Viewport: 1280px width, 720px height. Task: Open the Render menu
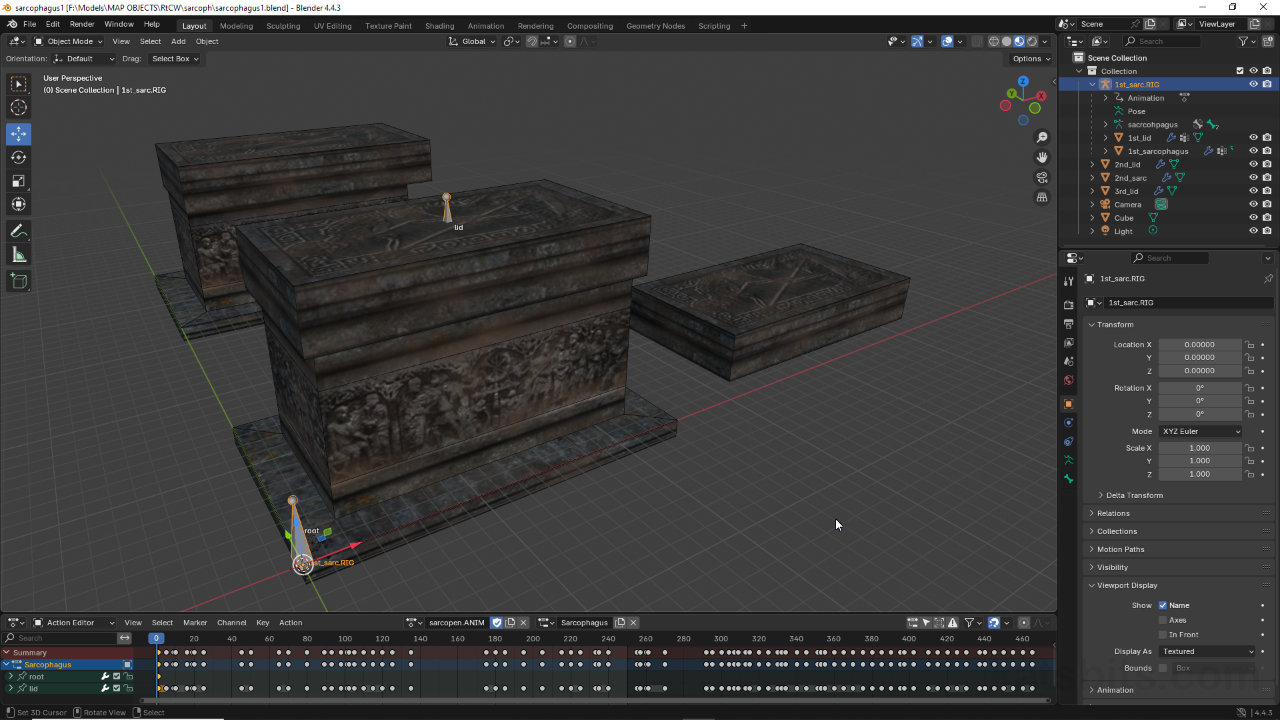(82, 24)
